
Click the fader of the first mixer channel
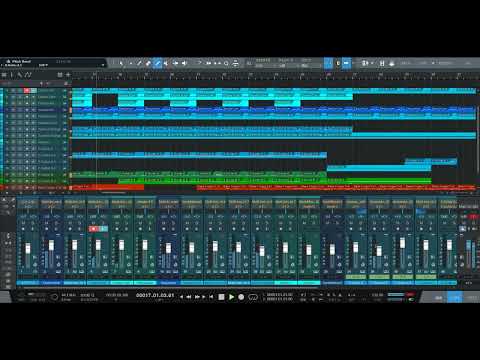tap(28, 248)
